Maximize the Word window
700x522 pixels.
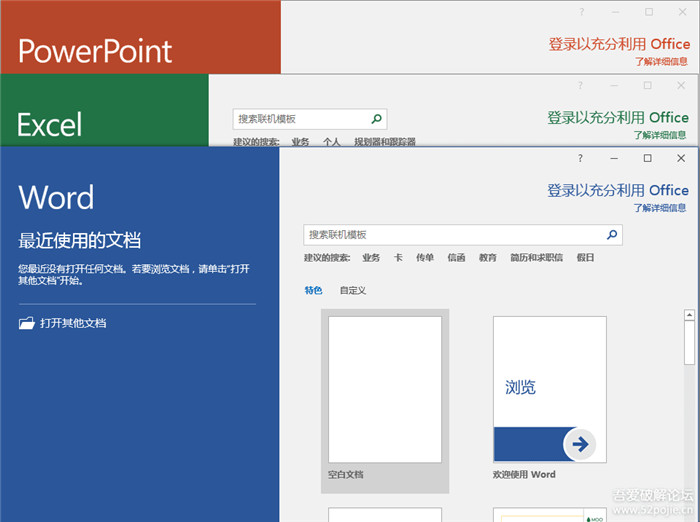coord(647,158)
